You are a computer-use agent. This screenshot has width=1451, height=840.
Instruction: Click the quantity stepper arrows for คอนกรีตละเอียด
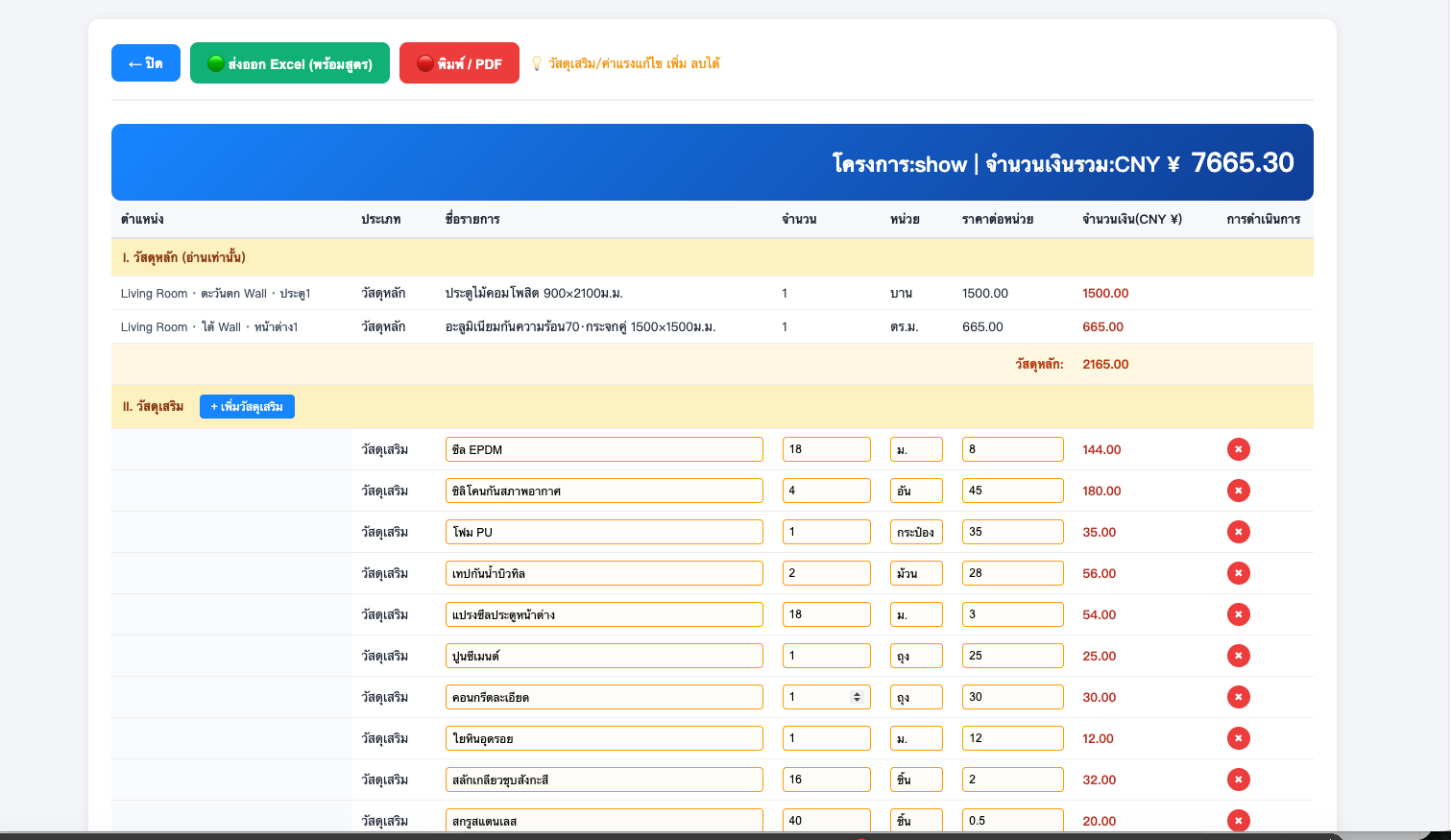pos(857,697)
